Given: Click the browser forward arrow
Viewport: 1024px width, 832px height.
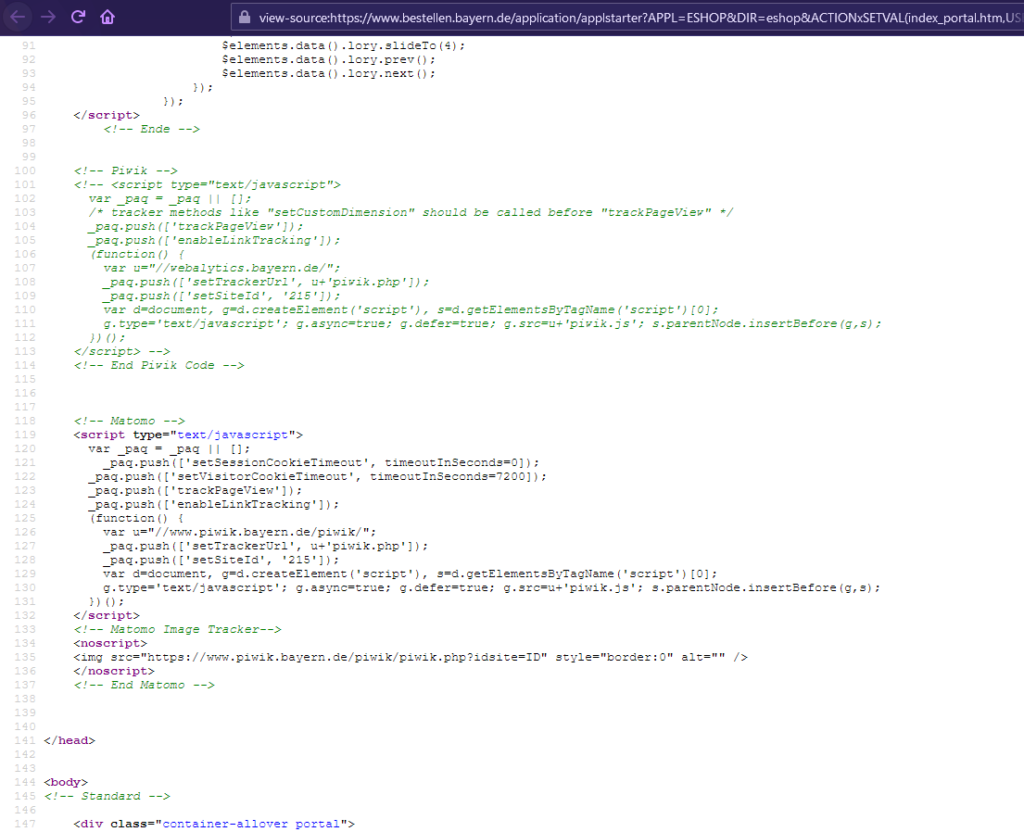Looking at the screenshot, I should pyautogui.click(x=48, y=17).
